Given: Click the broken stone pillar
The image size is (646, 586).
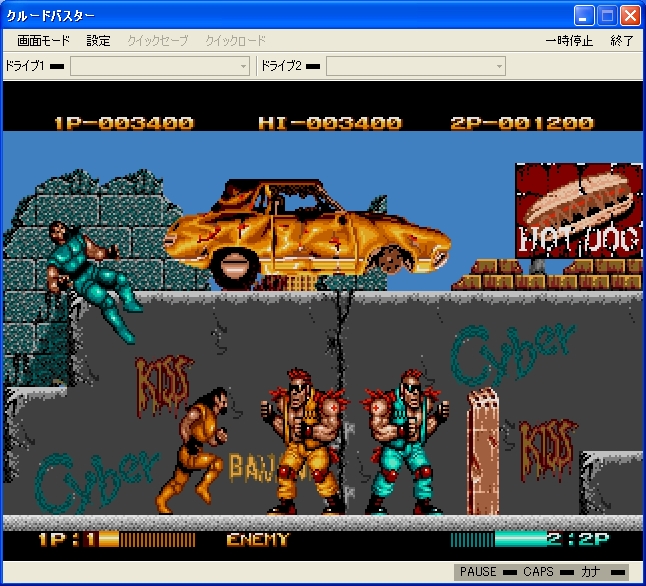Looking at the screenshot, I should pyautogui.click(x=483, y=451).
